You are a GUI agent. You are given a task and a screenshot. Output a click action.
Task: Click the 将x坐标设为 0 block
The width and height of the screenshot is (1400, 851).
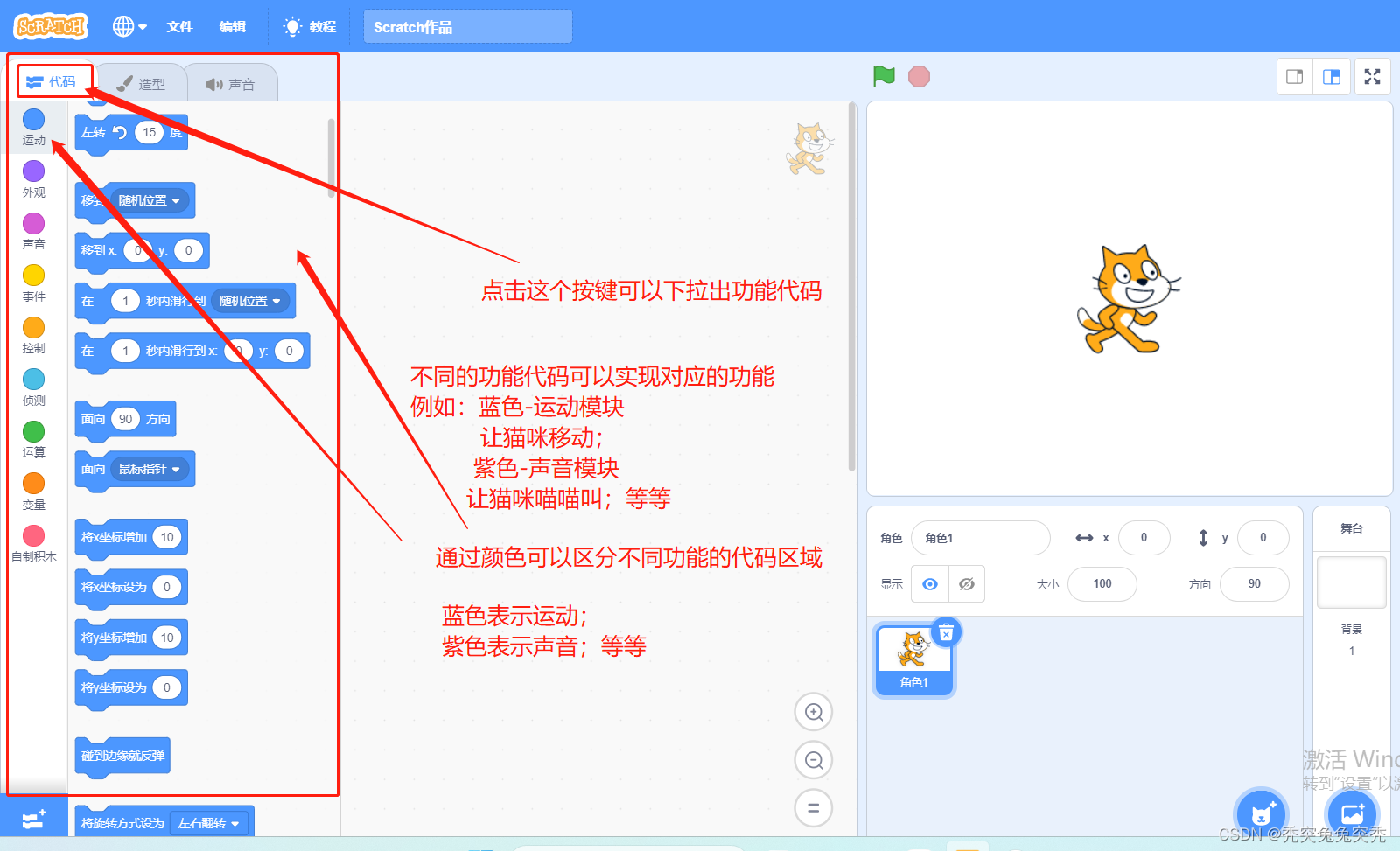point(131,587)
